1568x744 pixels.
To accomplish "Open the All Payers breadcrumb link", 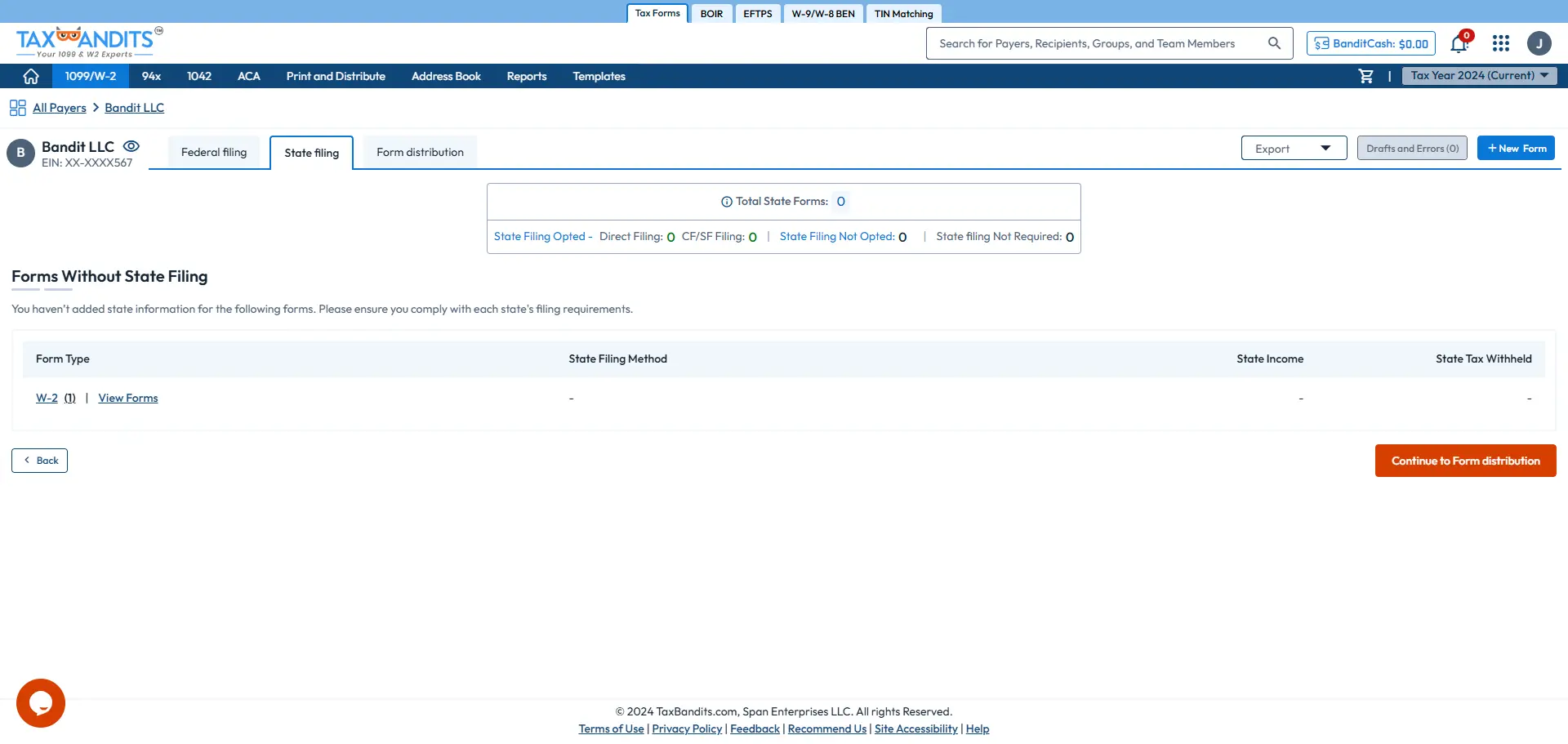I will pos(60,108).
